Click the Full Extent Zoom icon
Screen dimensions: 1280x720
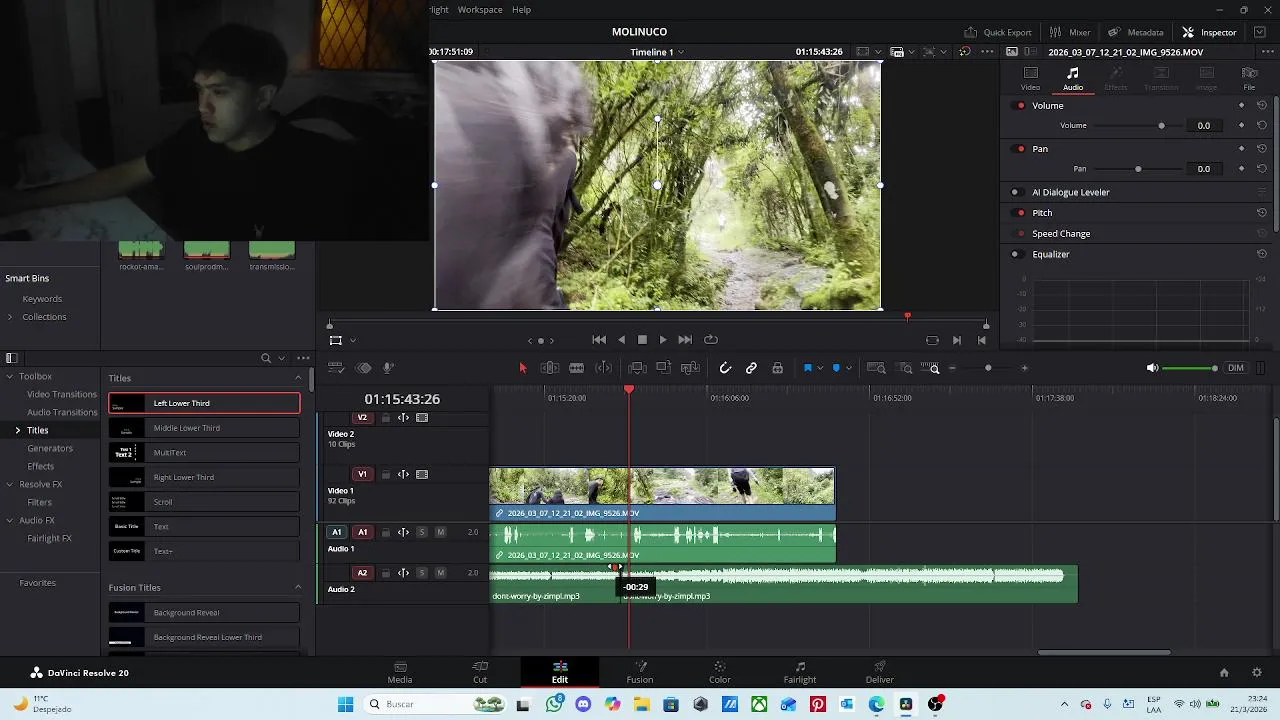(876, 368)
